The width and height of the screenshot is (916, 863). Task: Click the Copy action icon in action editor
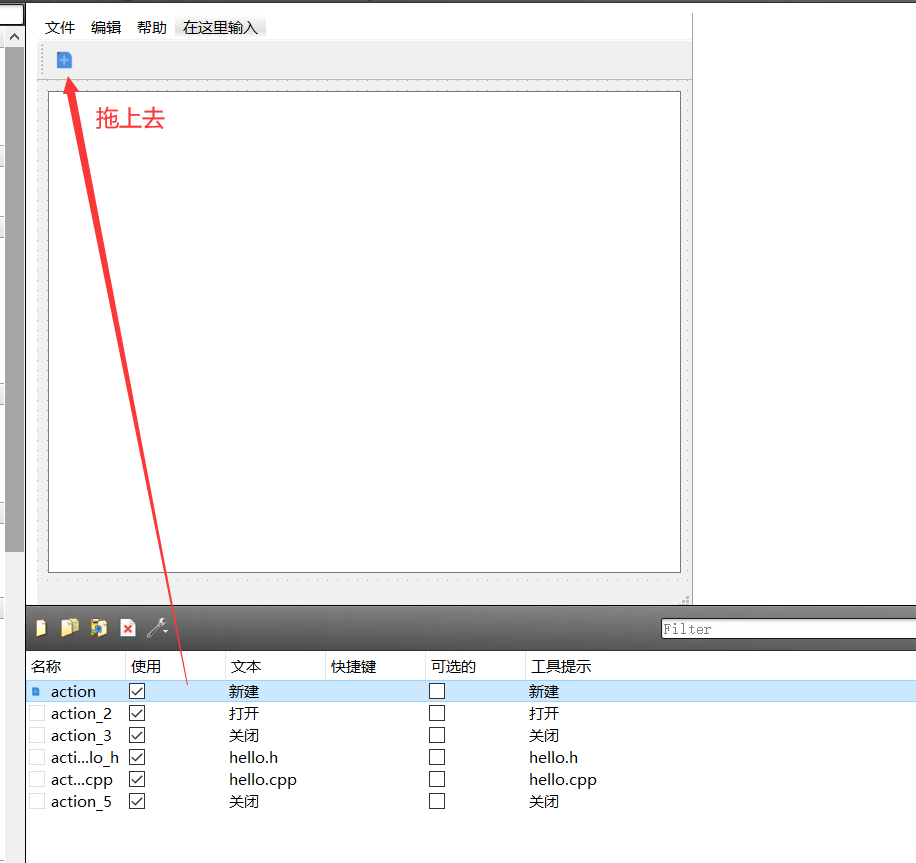[x=70, y=628]
